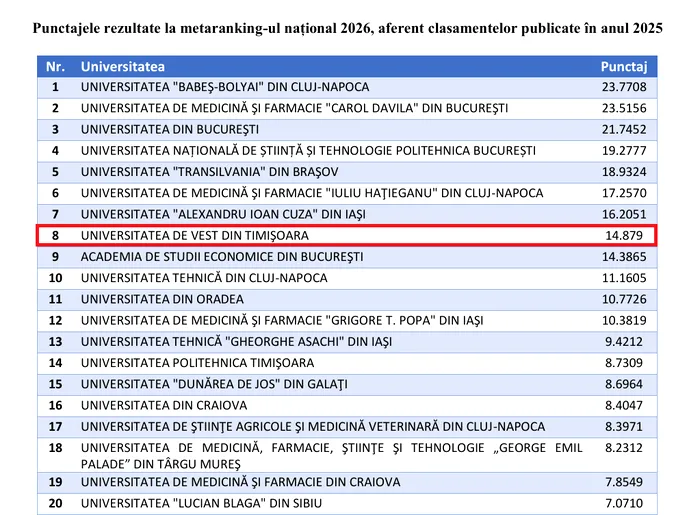700x515 pixels.
Task: Click score 8.2312
Action: coord(624,448)
